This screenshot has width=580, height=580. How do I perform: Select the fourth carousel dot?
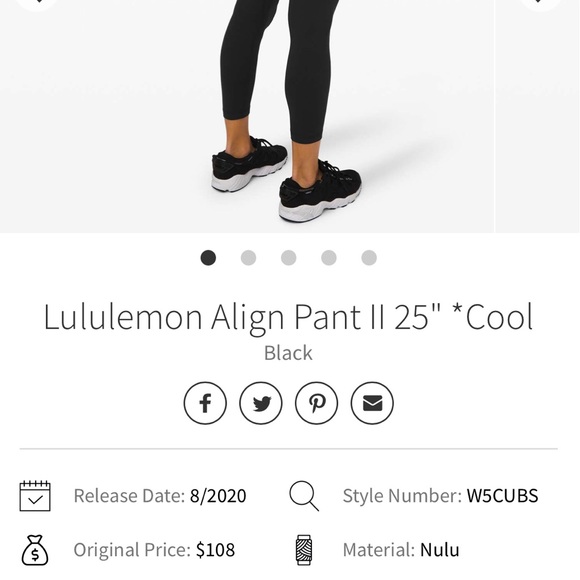329,257
